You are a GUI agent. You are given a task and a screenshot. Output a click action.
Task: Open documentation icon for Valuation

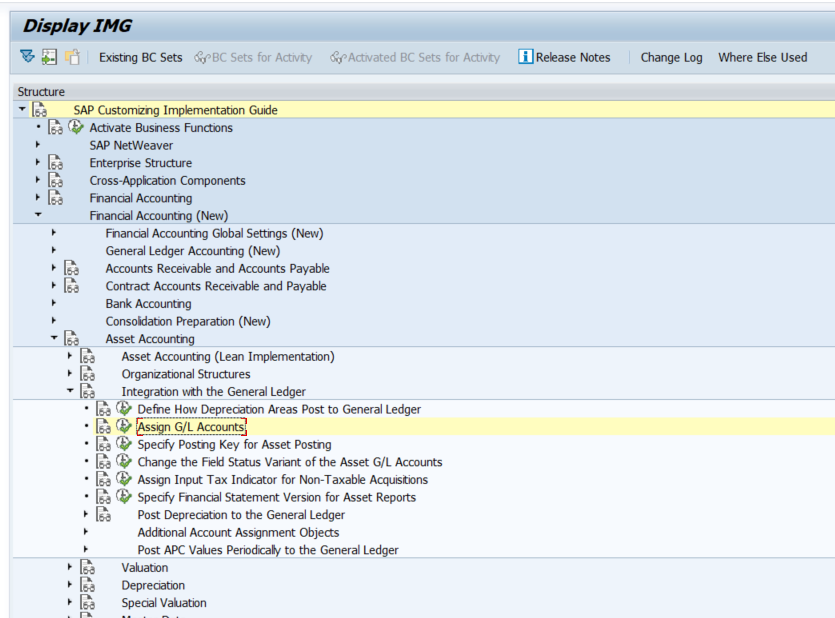click(87, 567)
